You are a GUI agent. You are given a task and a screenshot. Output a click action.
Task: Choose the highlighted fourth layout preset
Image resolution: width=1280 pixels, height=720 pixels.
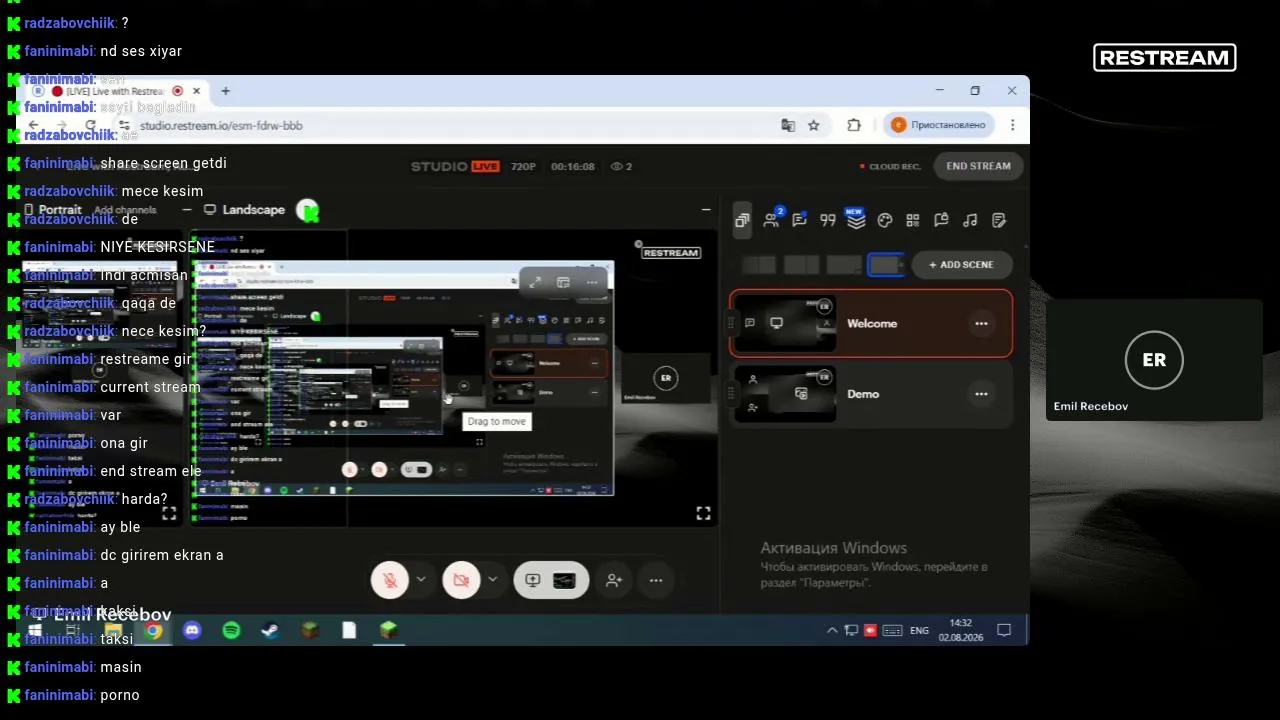coord(885,265)
